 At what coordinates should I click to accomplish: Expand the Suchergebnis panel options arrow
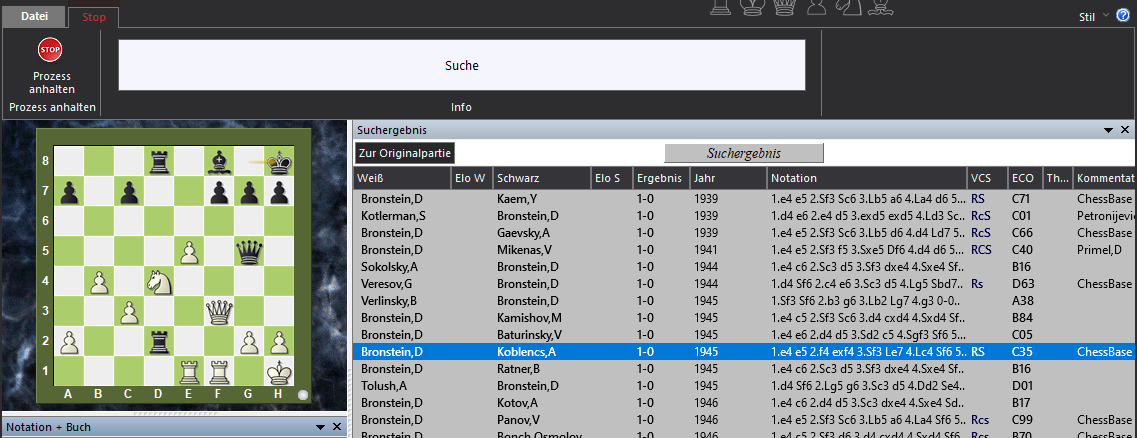(x=1108, y=130)
